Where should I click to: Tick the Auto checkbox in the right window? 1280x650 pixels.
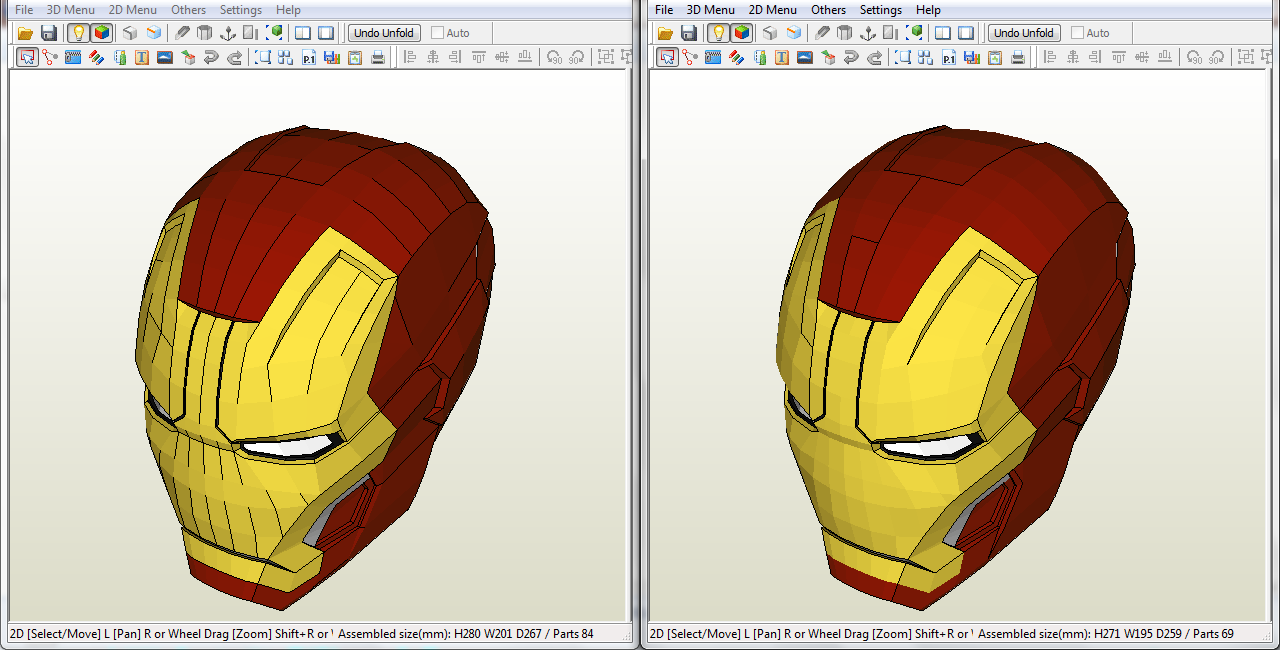point(1077,33)
